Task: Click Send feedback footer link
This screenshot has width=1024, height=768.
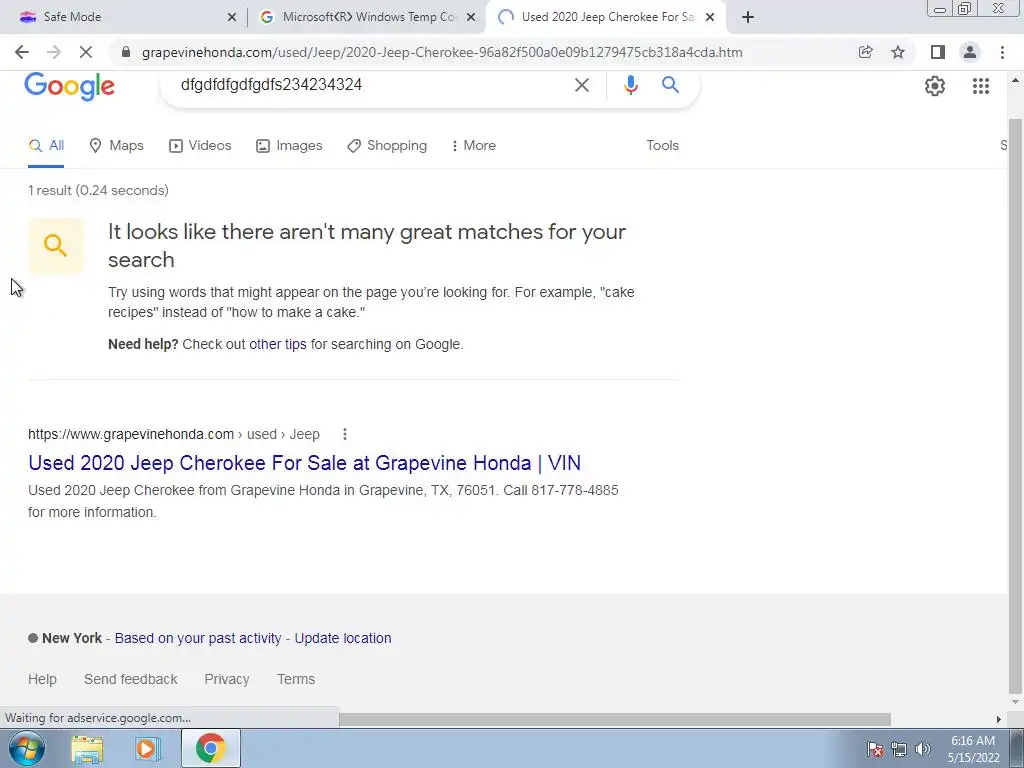Action: (x=131, y=679)
